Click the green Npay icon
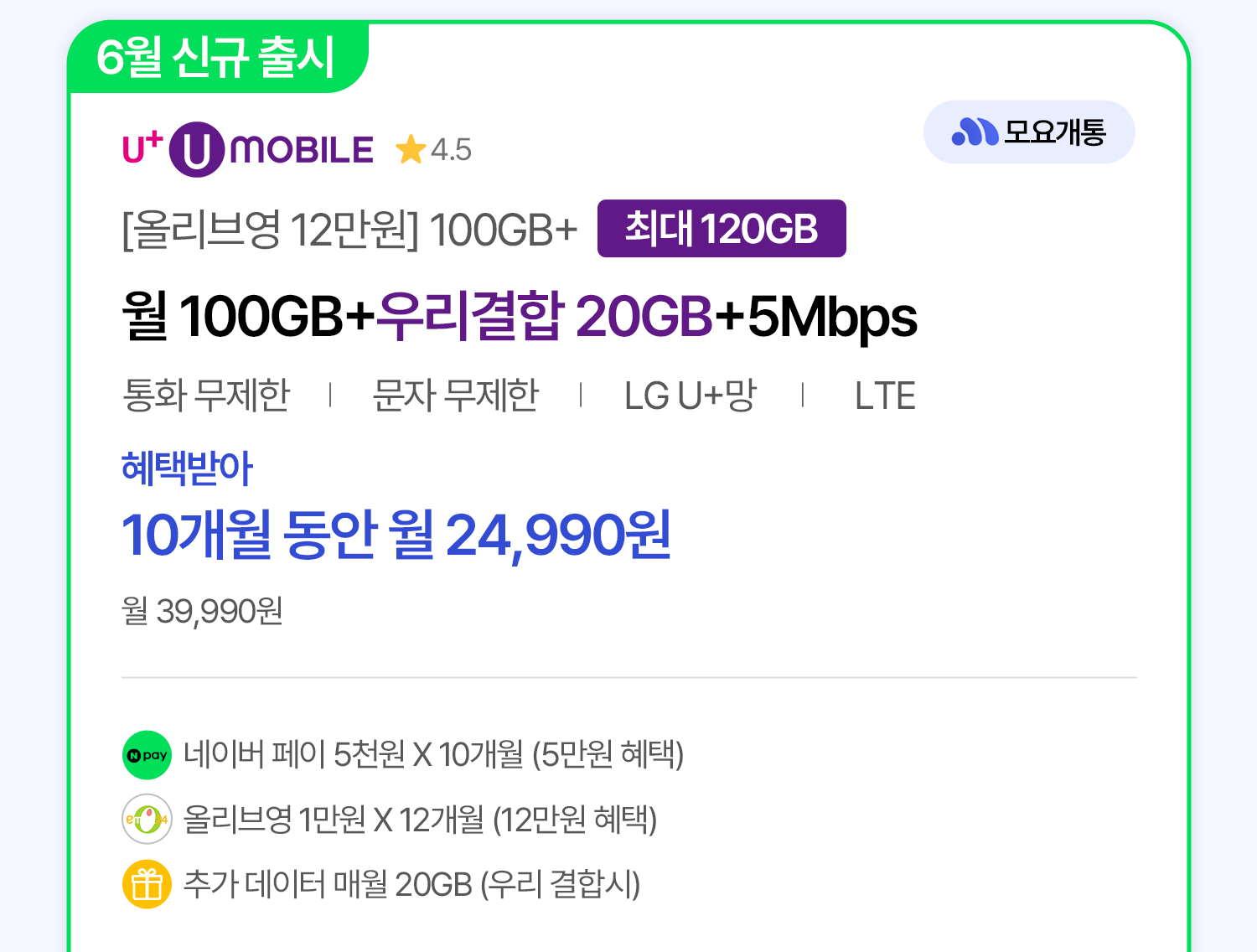Image resolution: width=1257 pixels, height=952 pixels. [147, 755]
